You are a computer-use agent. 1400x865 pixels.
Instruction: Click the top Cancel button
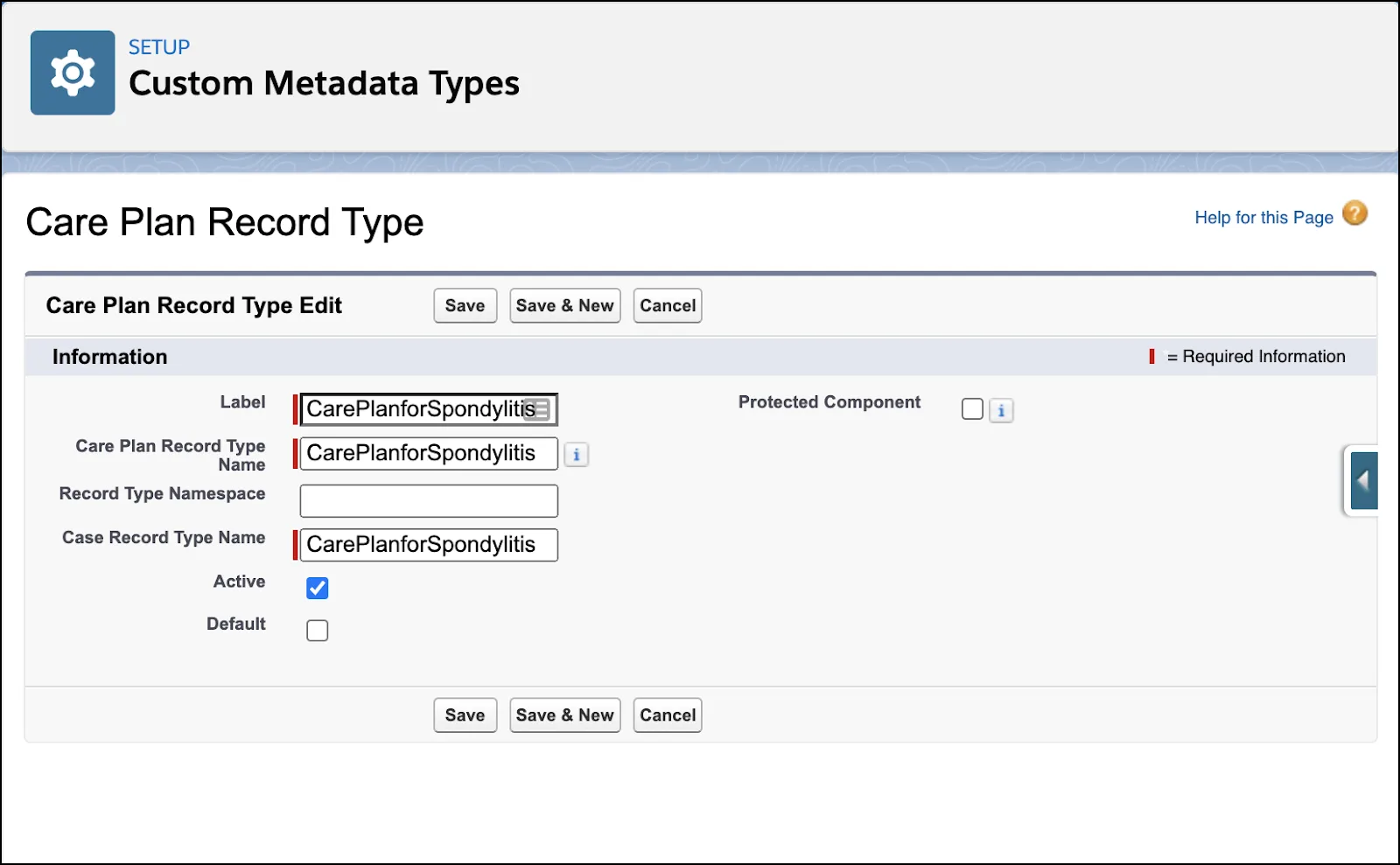tap(668, 305)
